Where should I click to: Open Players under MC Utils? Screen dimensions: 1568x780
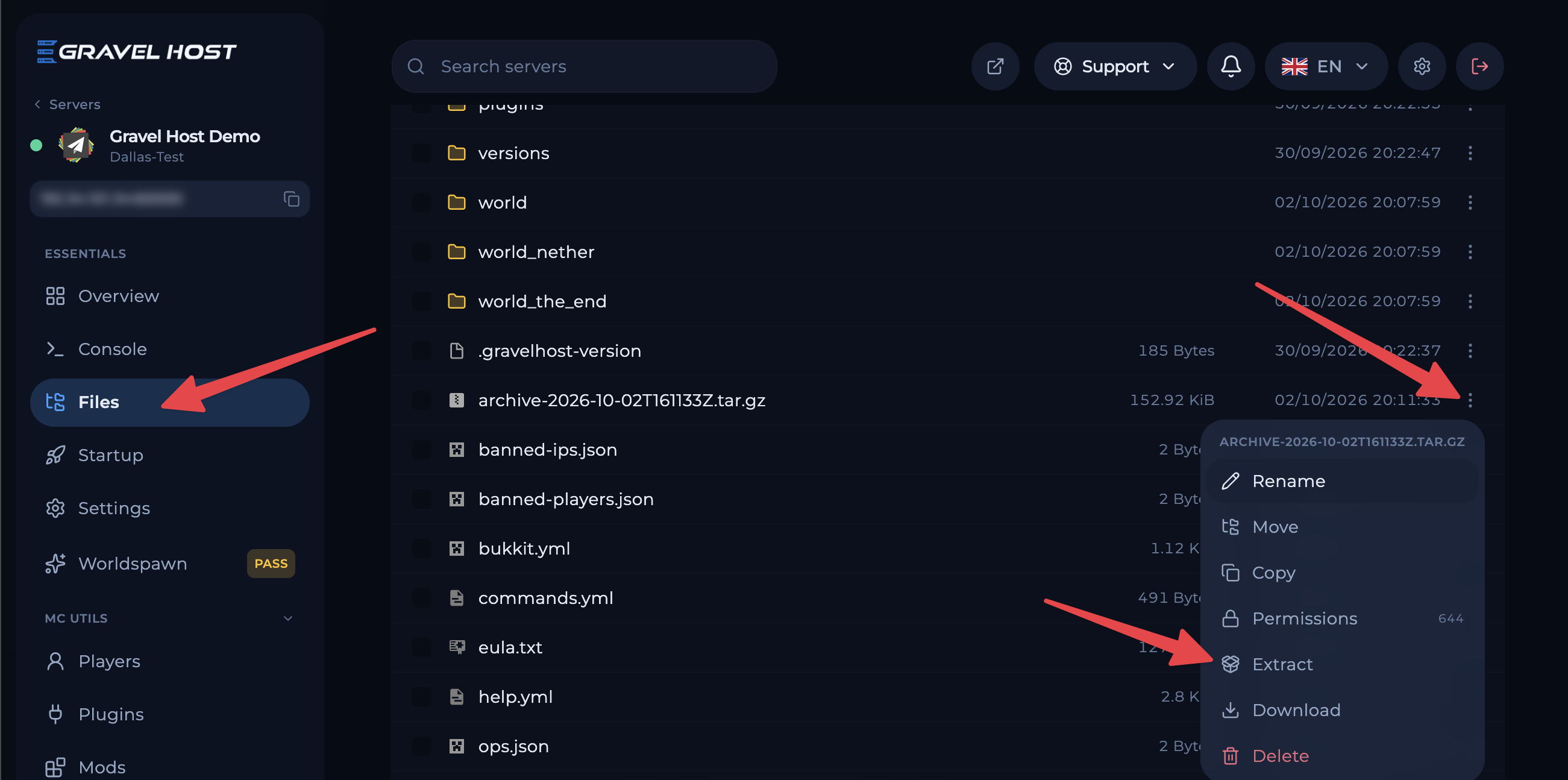[x=170, y=661]
